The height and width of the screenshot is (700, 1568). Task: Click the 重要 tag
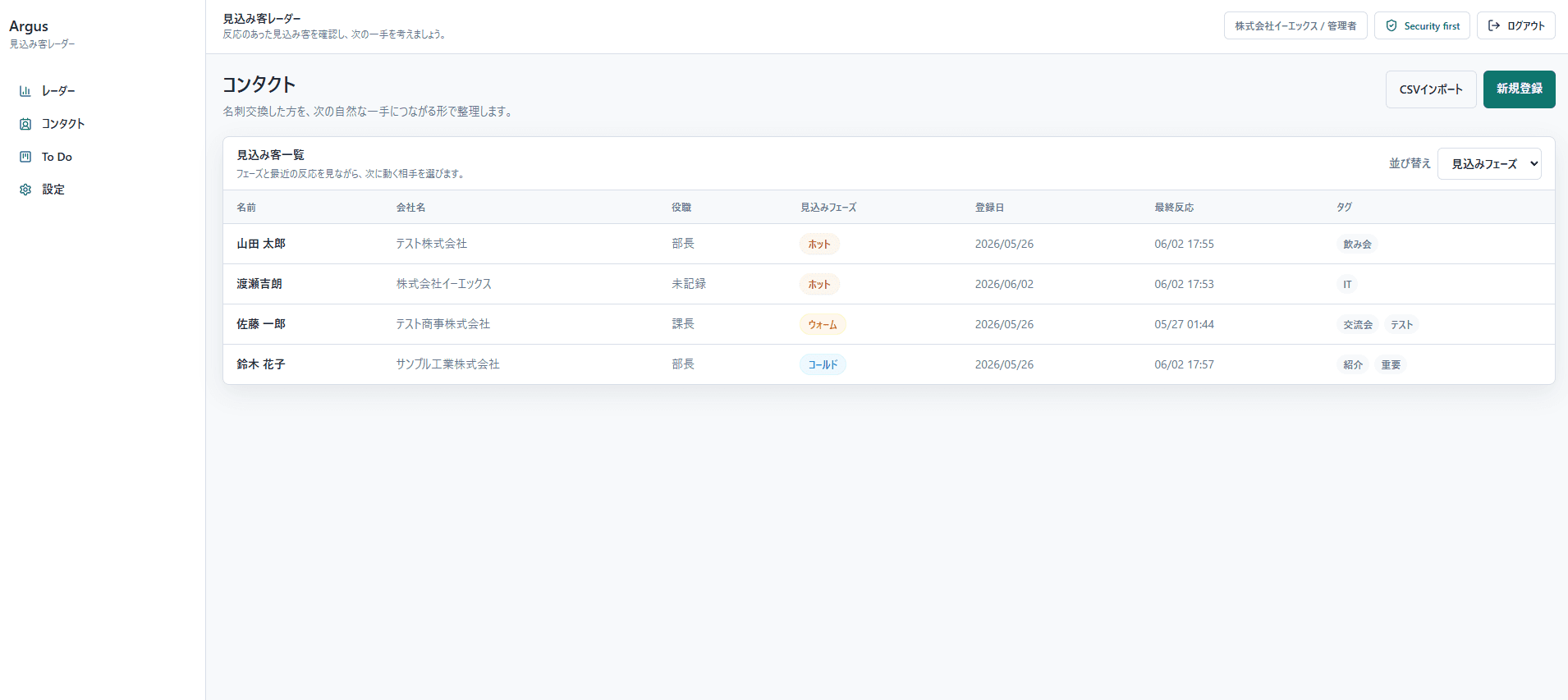point(1391,364)
